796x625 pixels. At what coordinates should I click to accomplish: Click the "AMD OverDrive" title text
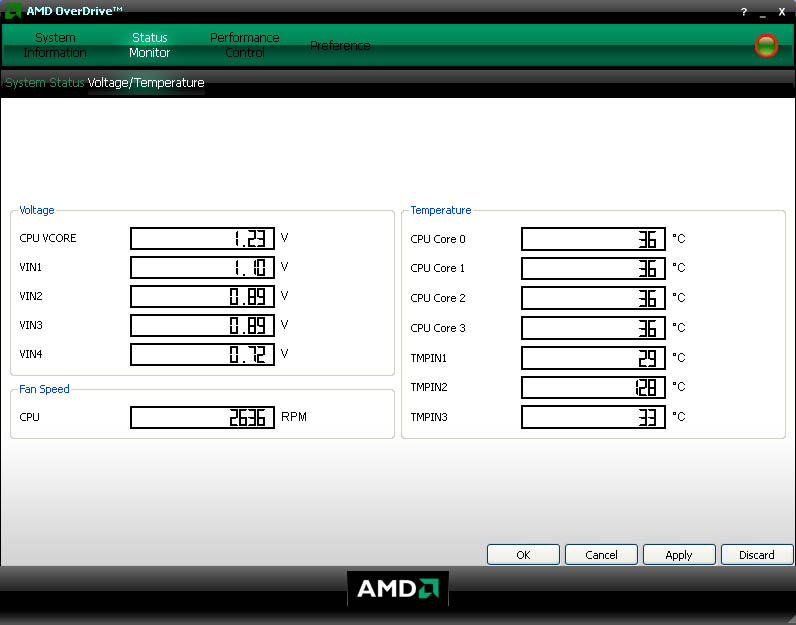pyautogui.click(x=74, y=11)
